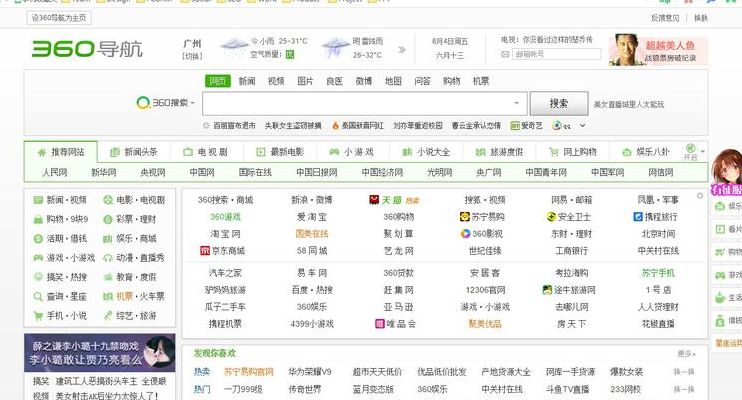Click the 邮箱帐号 email input field

(556, 54)
